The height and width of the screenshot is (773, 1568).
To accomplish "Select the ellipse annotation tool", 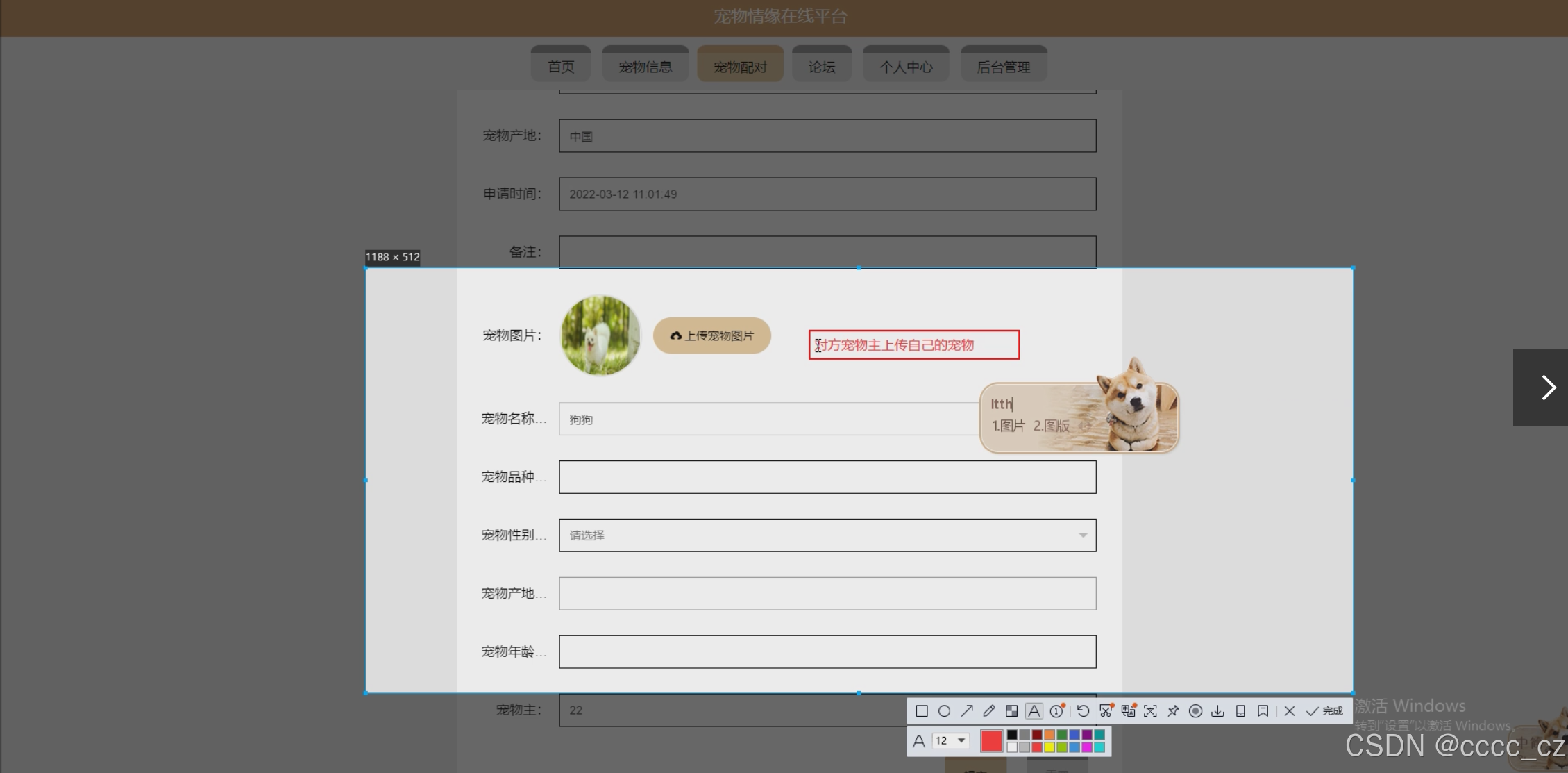I will click(x=944, y=711).
